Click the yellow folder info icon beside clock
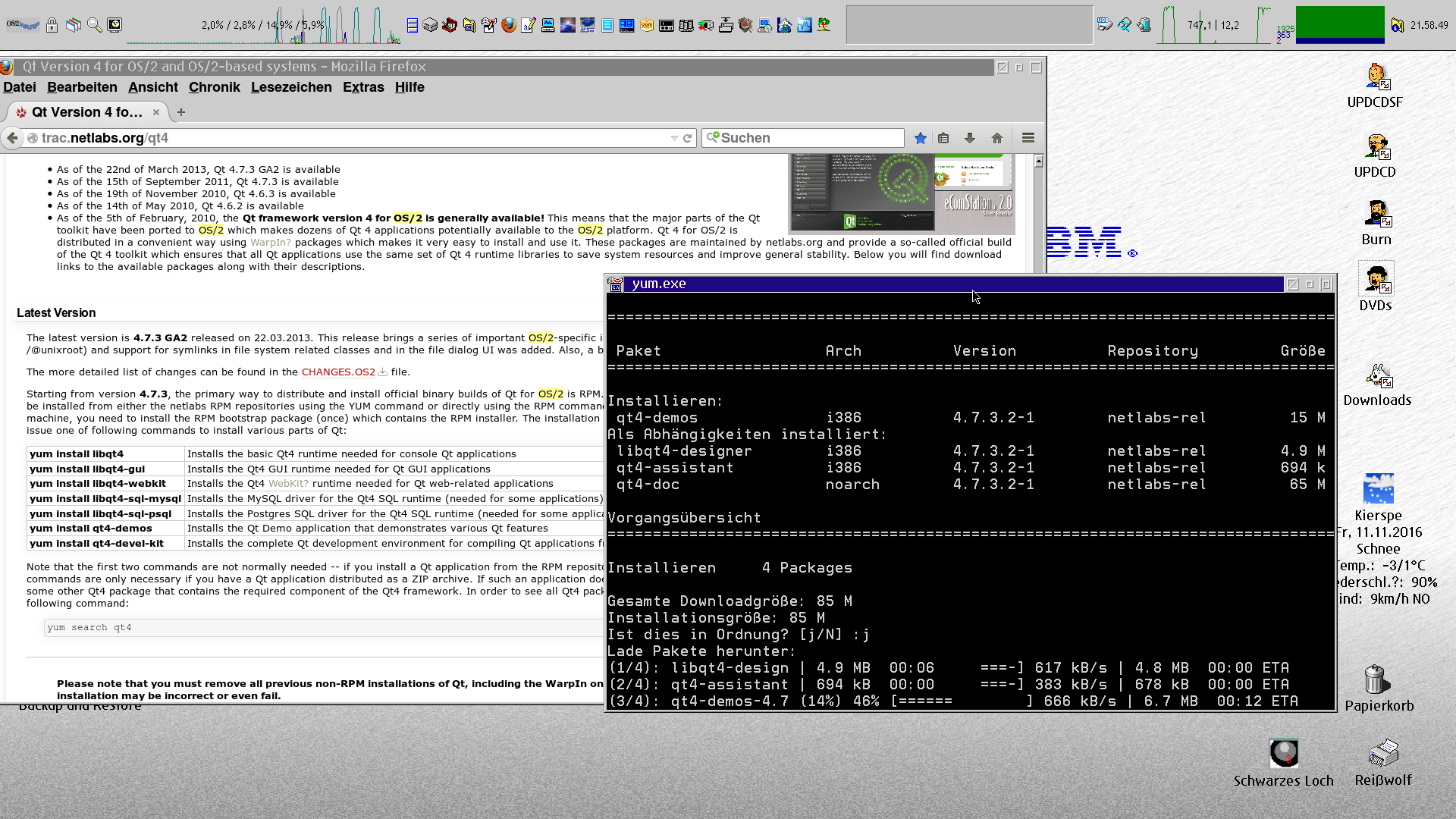This screenshot has width=1456, height=819. click(x=1398, y=25)
